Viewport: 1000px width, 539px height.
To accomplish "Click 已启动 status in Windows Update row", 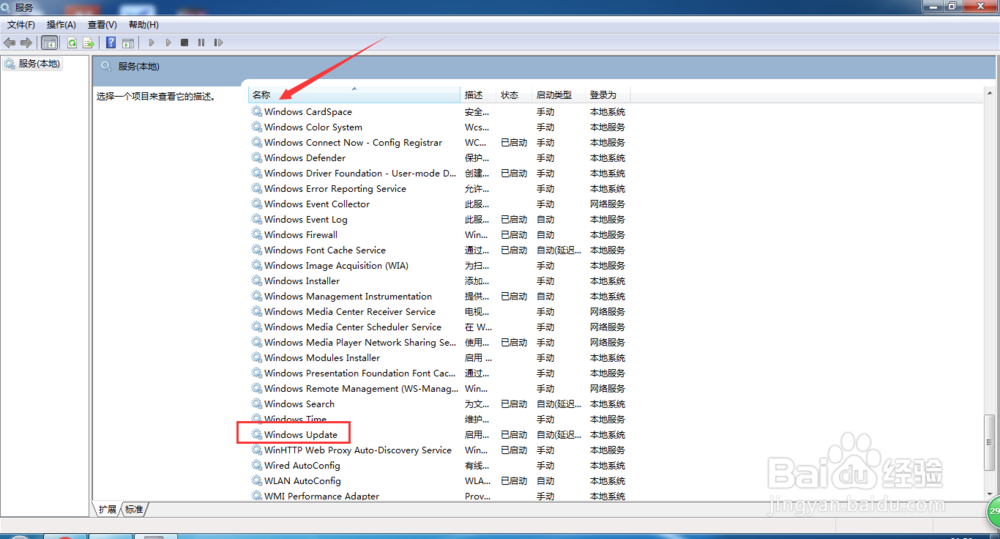I will point(514,434).
